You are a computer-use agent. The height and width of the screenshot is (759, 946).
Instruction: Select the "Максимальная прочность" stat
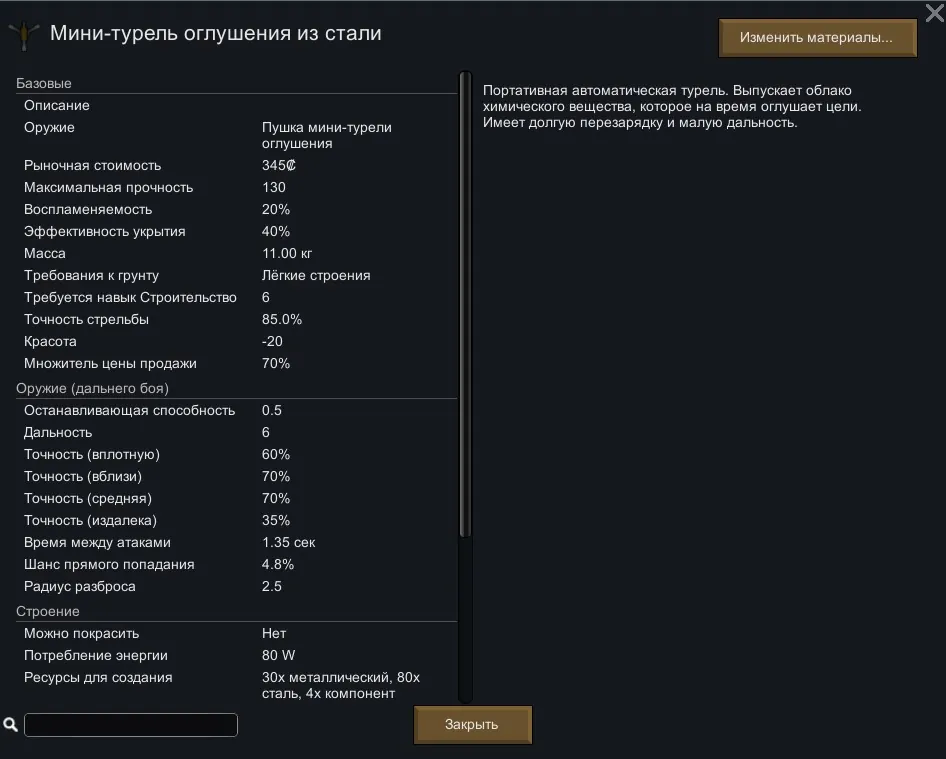236,187
